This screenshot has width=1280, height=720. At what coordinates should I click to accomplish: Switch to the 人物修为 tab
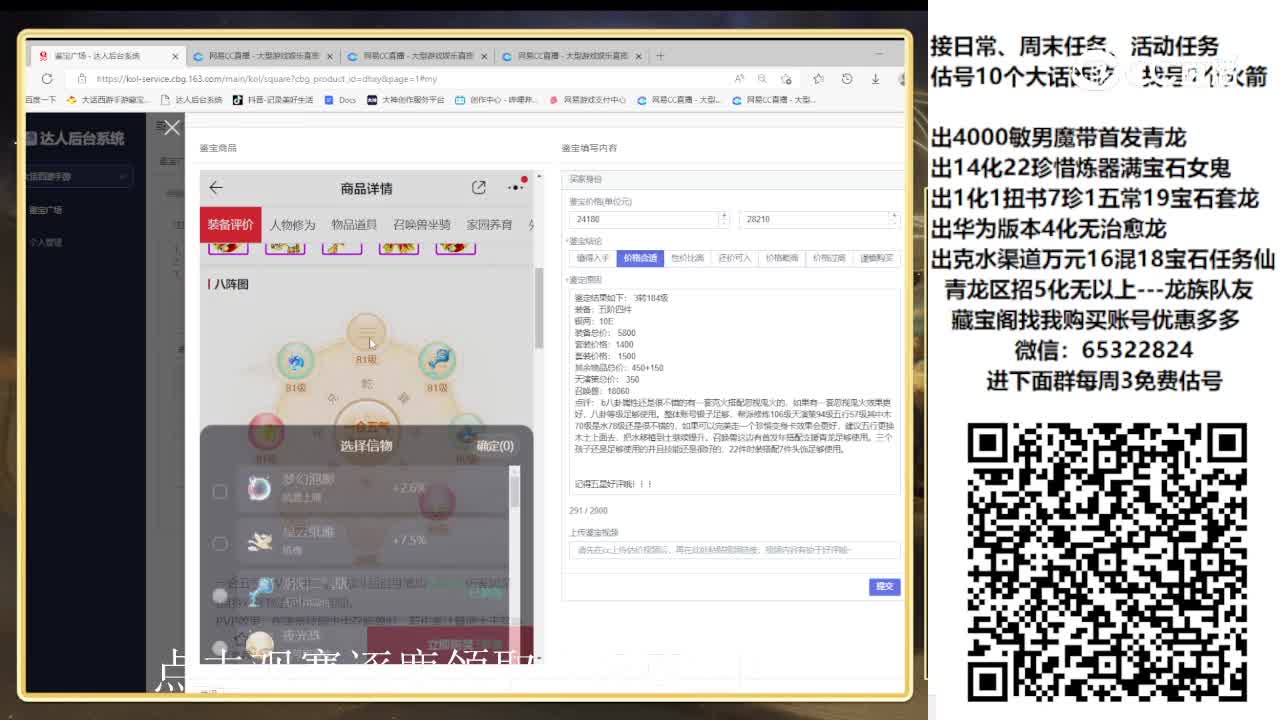292,225
